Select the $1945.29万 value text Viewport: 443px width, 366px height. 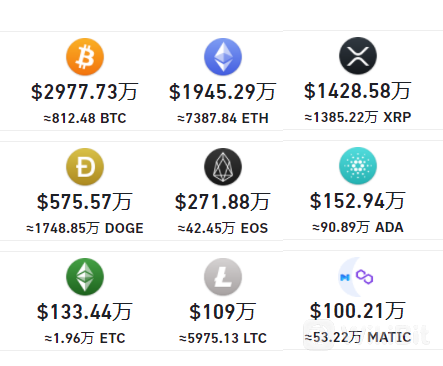(223, 92)
